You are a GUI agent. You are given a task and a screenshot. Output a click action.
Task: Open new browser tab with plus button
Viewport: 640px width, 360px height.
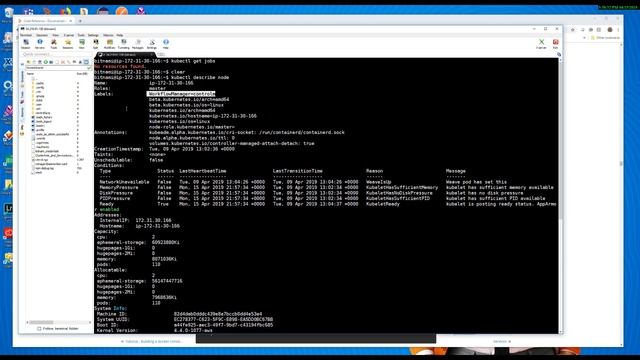click(80, 21)
